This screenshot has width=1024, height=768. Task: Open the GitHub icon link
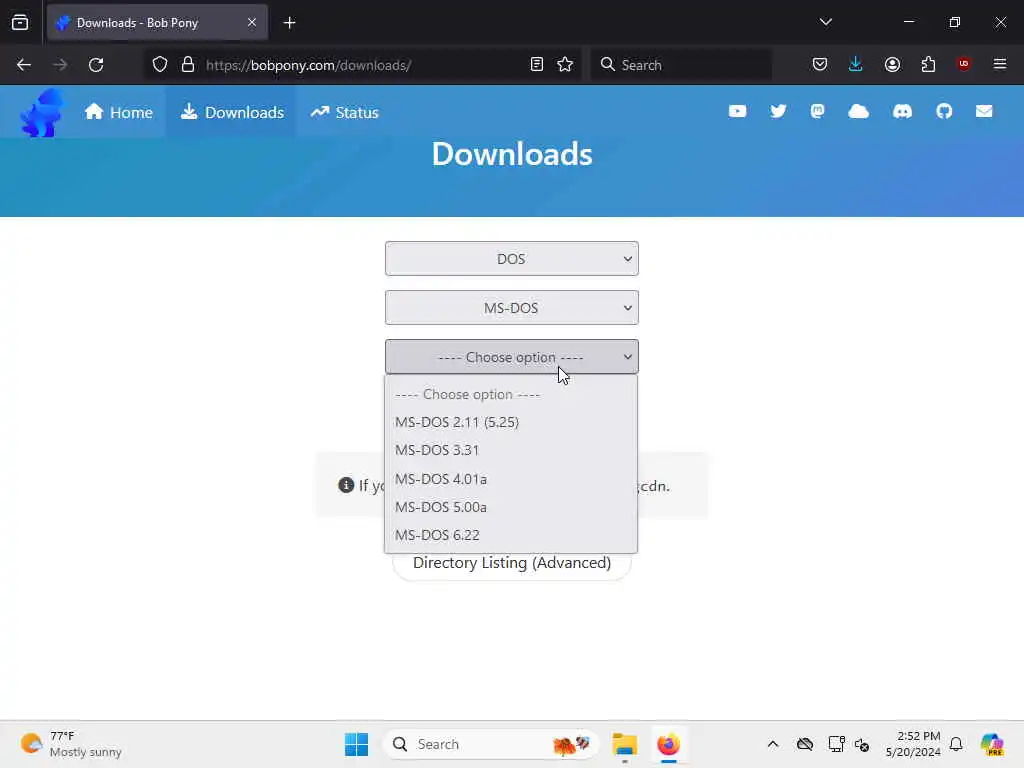pos(944,112)
